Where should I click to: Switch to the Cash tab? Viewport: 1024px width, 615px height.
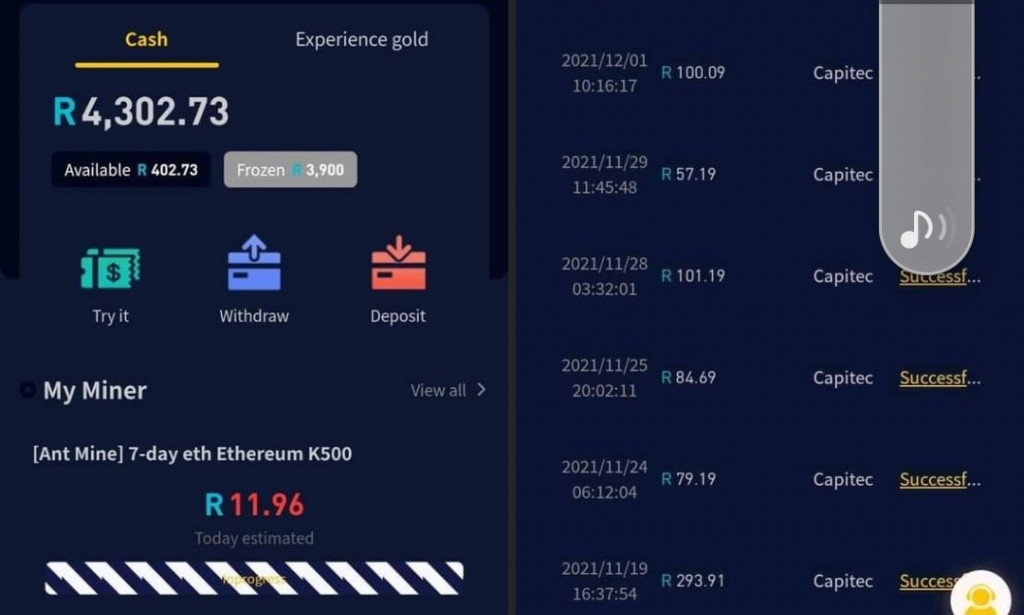146,40
